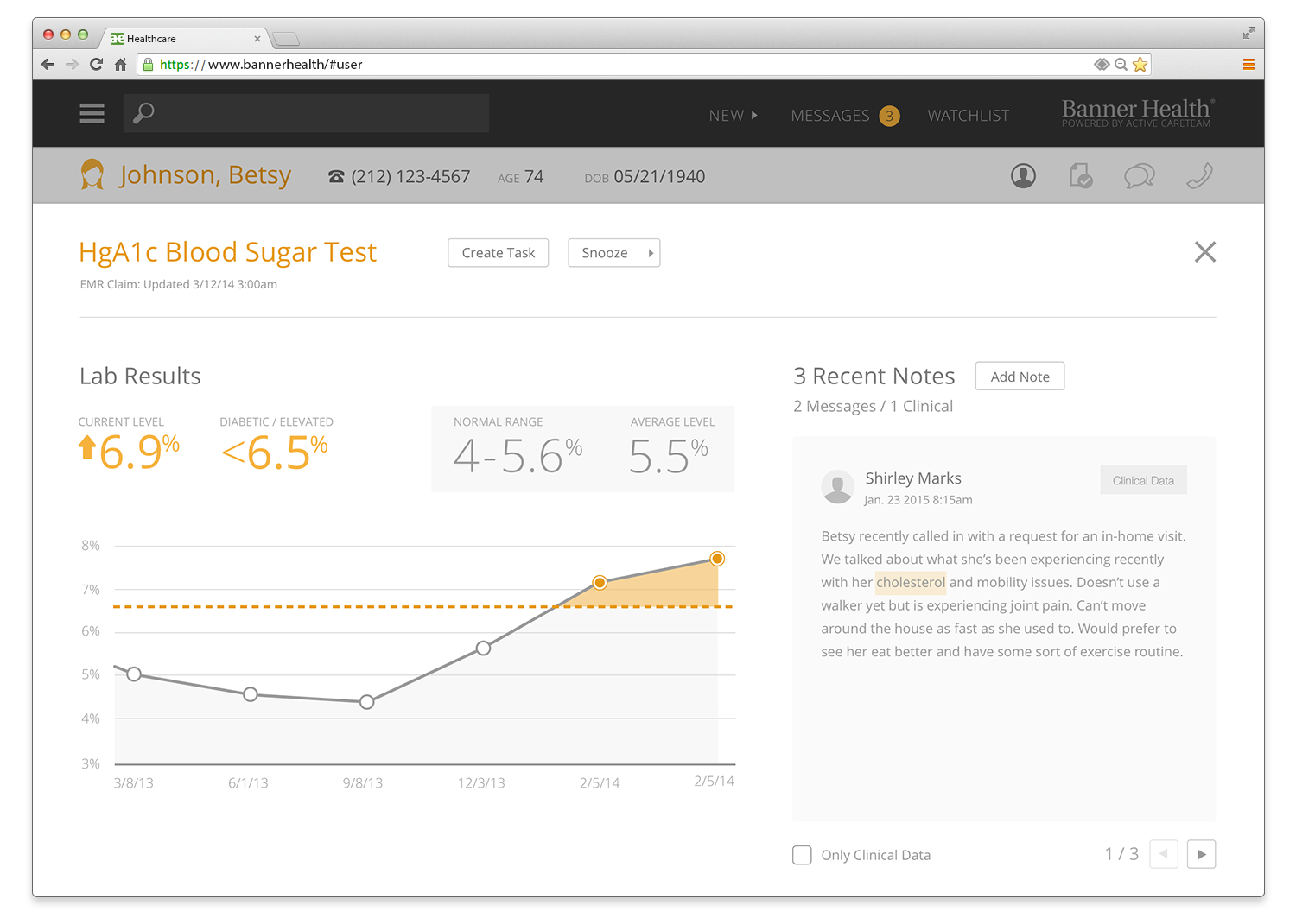This screenshot has width=1296, height=924.
Task: Click the Banner Health logo
Action: (1137, 113)
